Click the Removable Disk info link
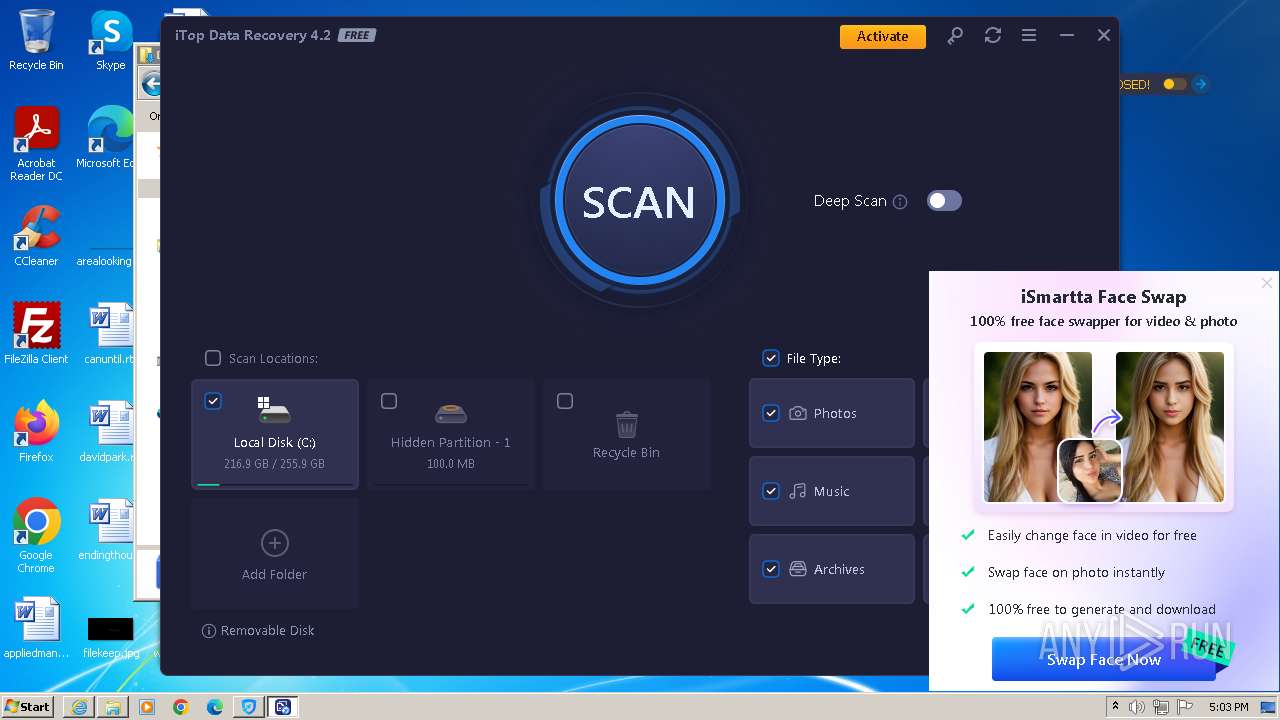1280x720 pixels. (x=258, y=631)
